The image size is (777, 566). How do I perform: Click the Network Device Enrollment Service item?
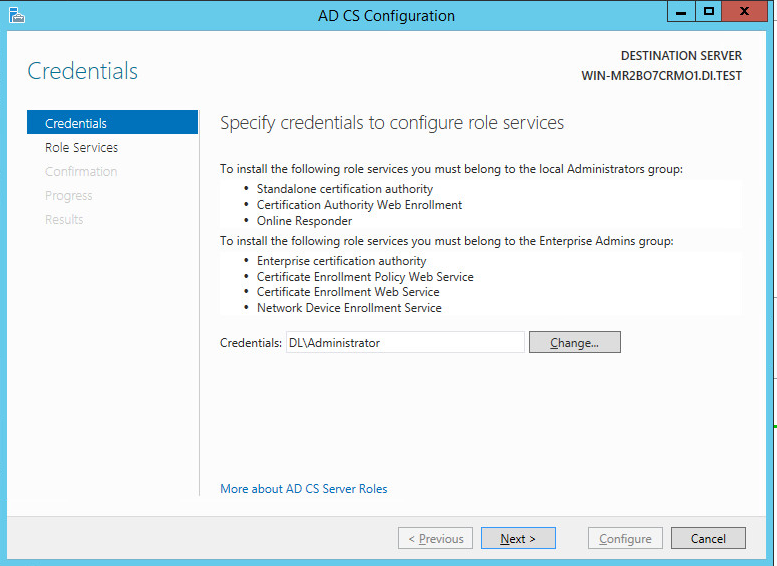click(349, 308)
